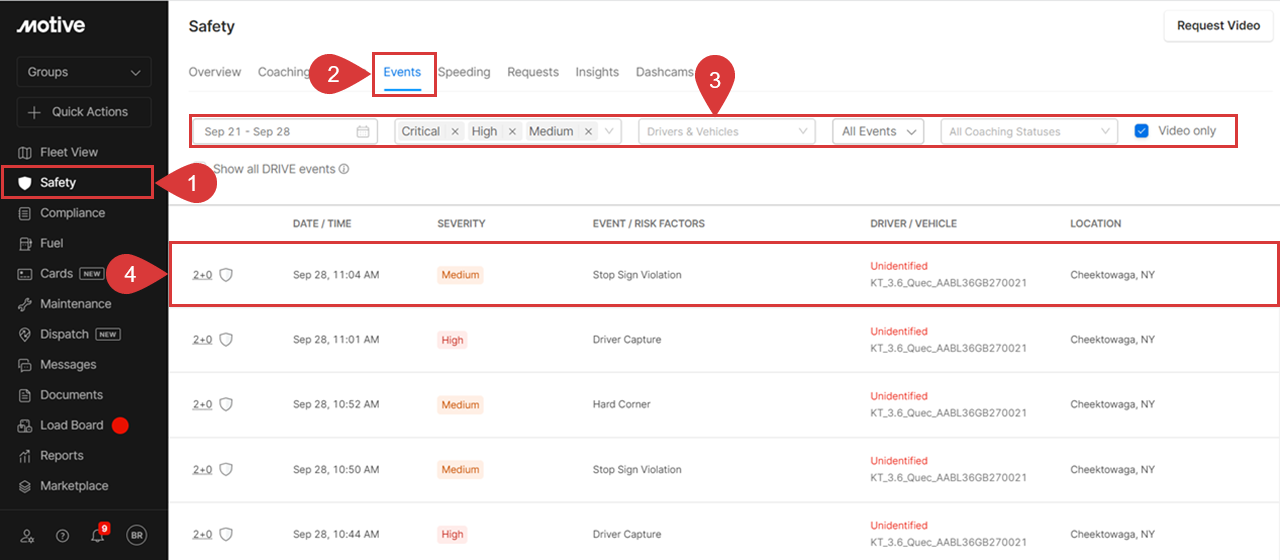Click the Load Board truck icon
The height and width of the screenshot is (560, 1280).
26,425
